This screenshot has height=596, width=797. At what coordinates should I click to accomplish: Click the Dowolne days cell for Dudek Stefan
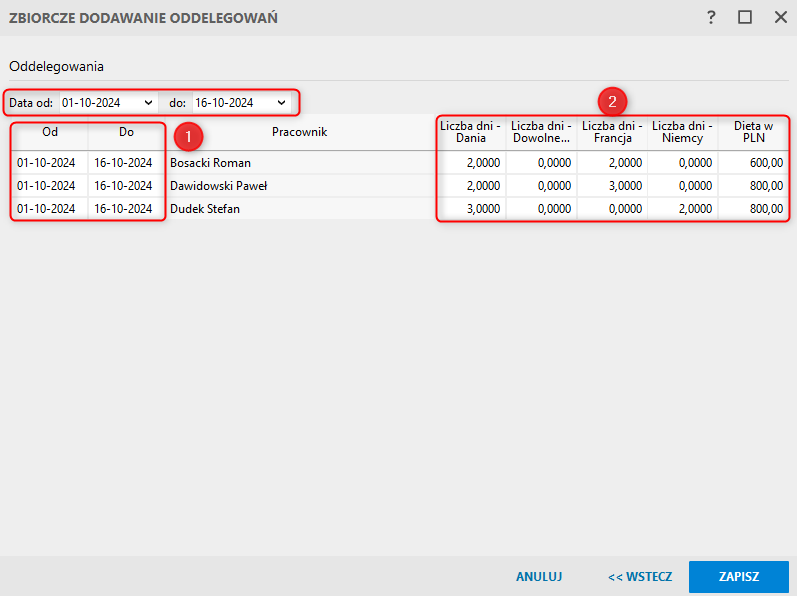(541, 209)
